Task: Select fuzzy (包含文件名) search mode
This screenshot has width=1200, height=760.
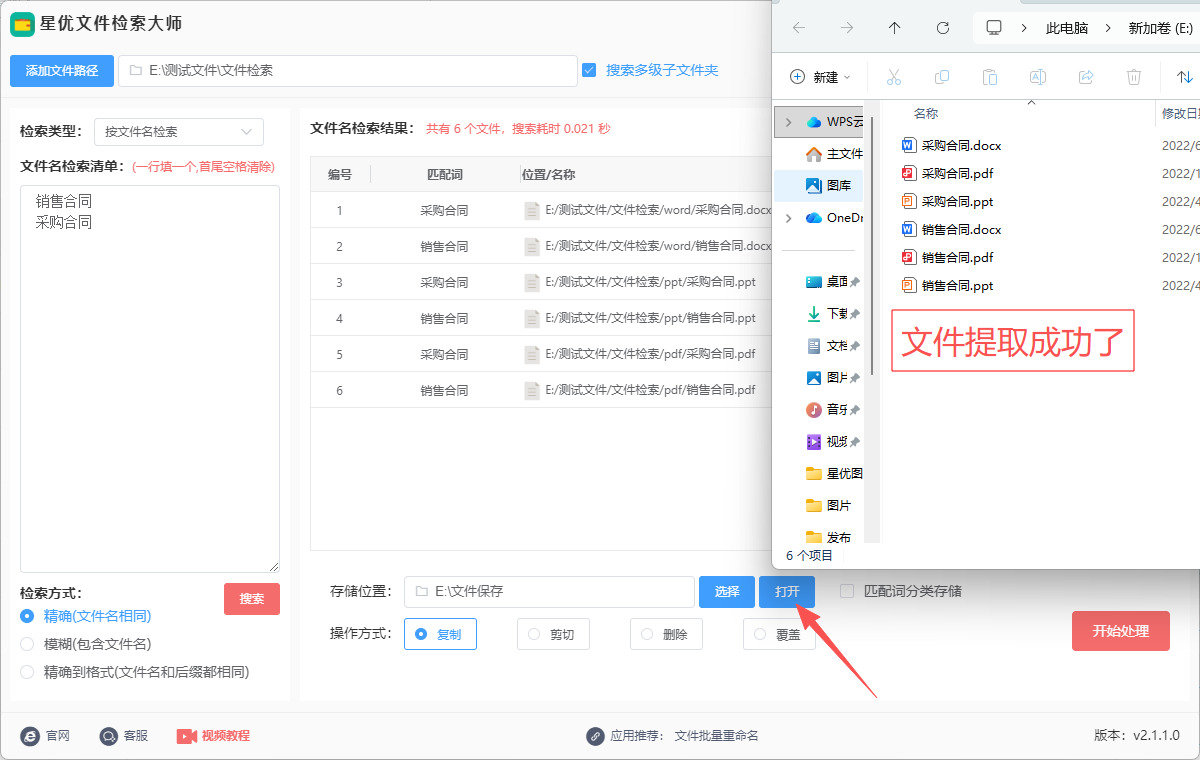Action: click(x=27, y=644)
